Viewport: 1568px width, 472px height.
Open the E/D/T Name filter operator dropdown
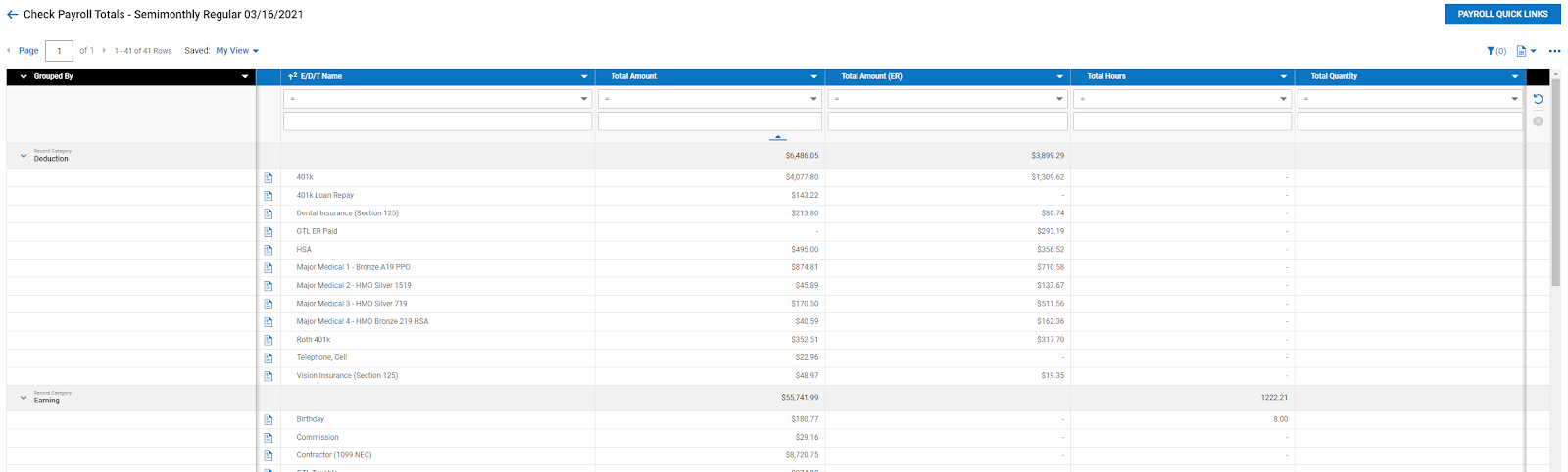click(437, 99)
